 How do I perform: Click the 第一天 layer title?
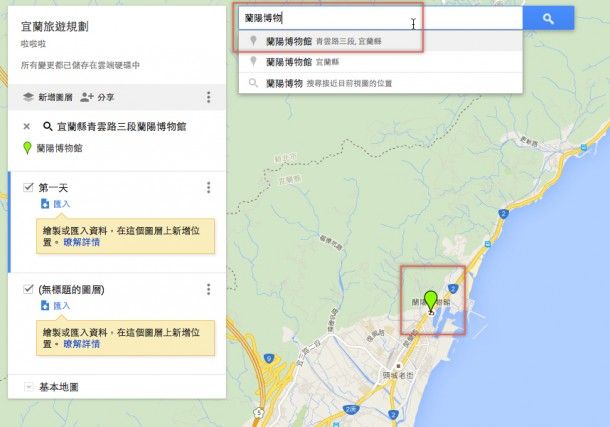53,188
